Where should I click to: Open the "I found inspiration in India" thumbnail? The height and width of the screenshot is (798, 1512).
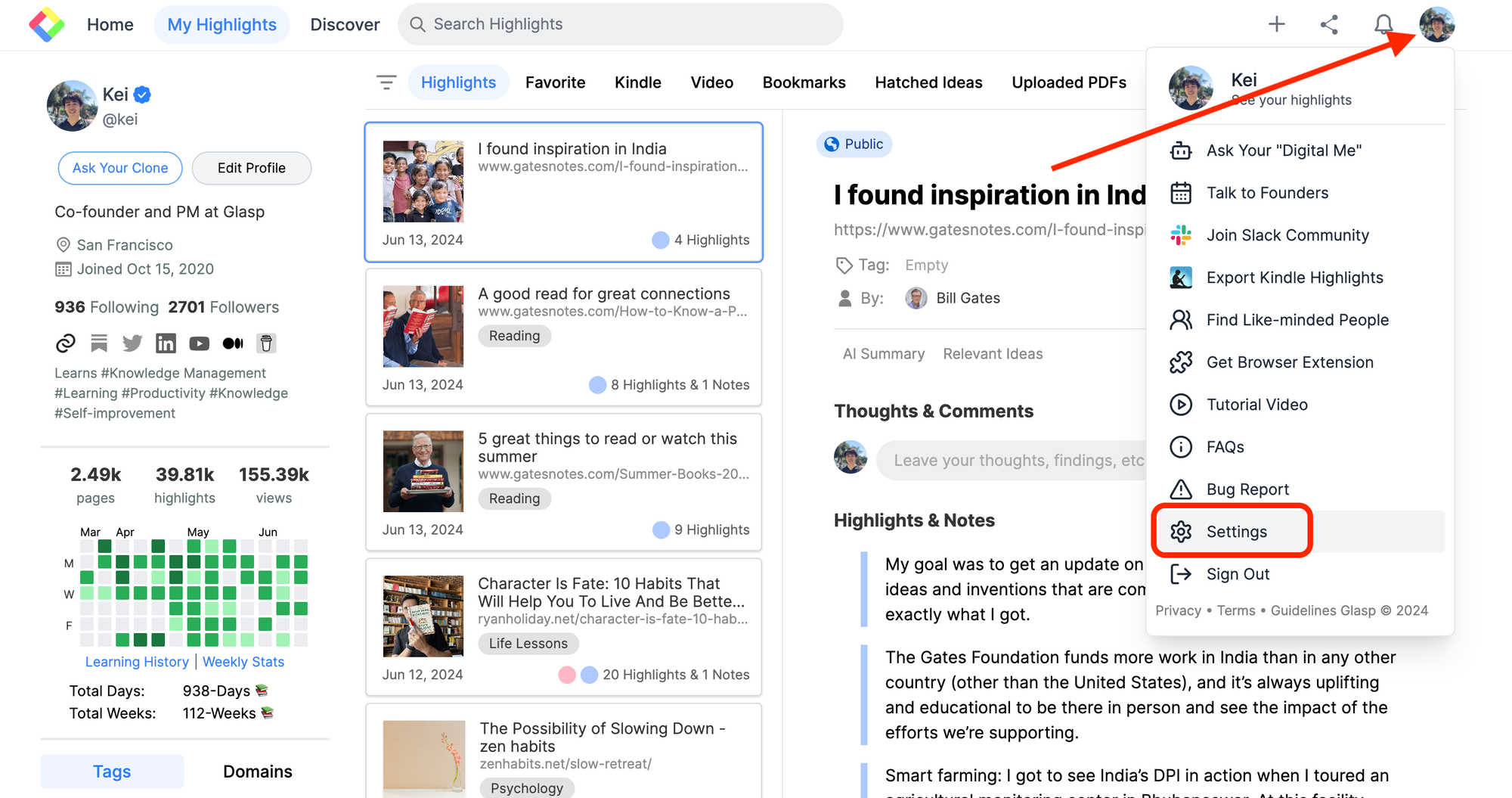(423, 182)
